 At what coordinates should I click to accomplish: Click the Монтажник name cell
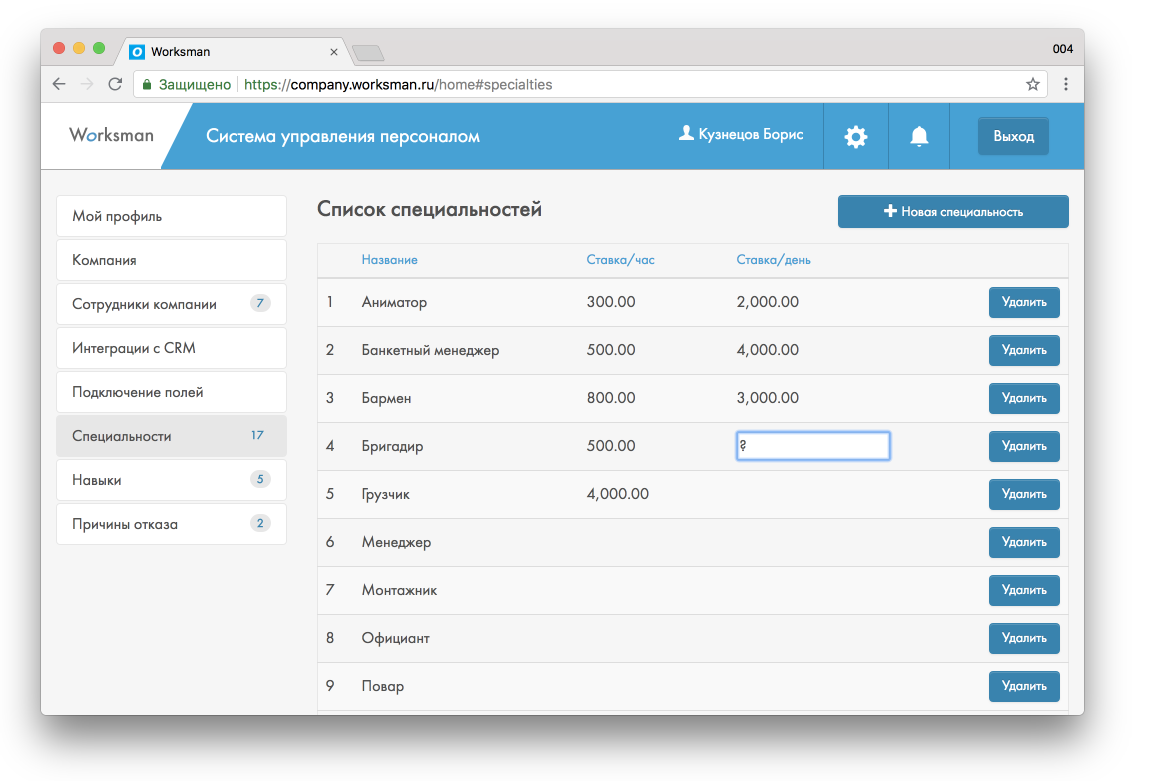399,590
